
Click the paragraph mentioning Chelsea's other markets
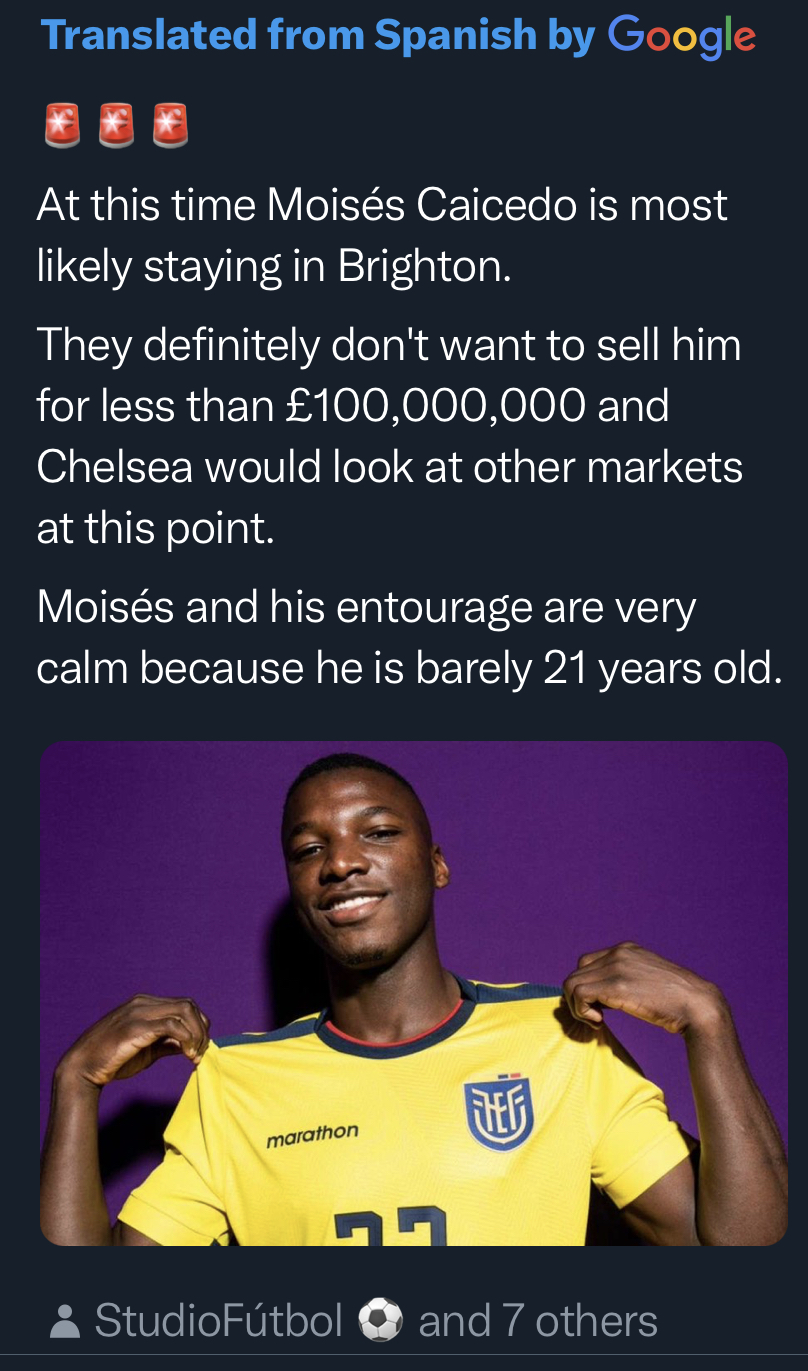point(390,437)
